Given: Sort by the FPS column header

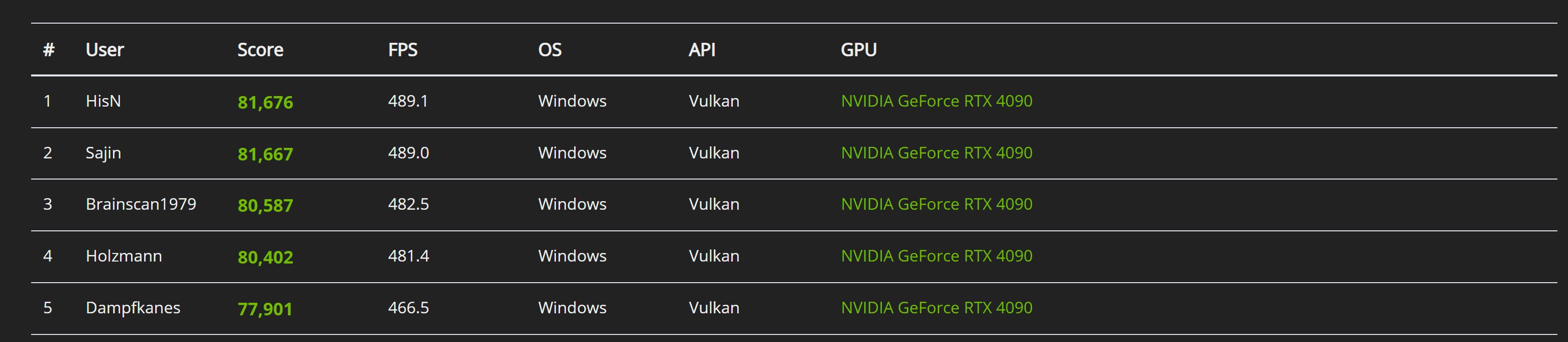Looking at the screenshot, I should (402, 50).
